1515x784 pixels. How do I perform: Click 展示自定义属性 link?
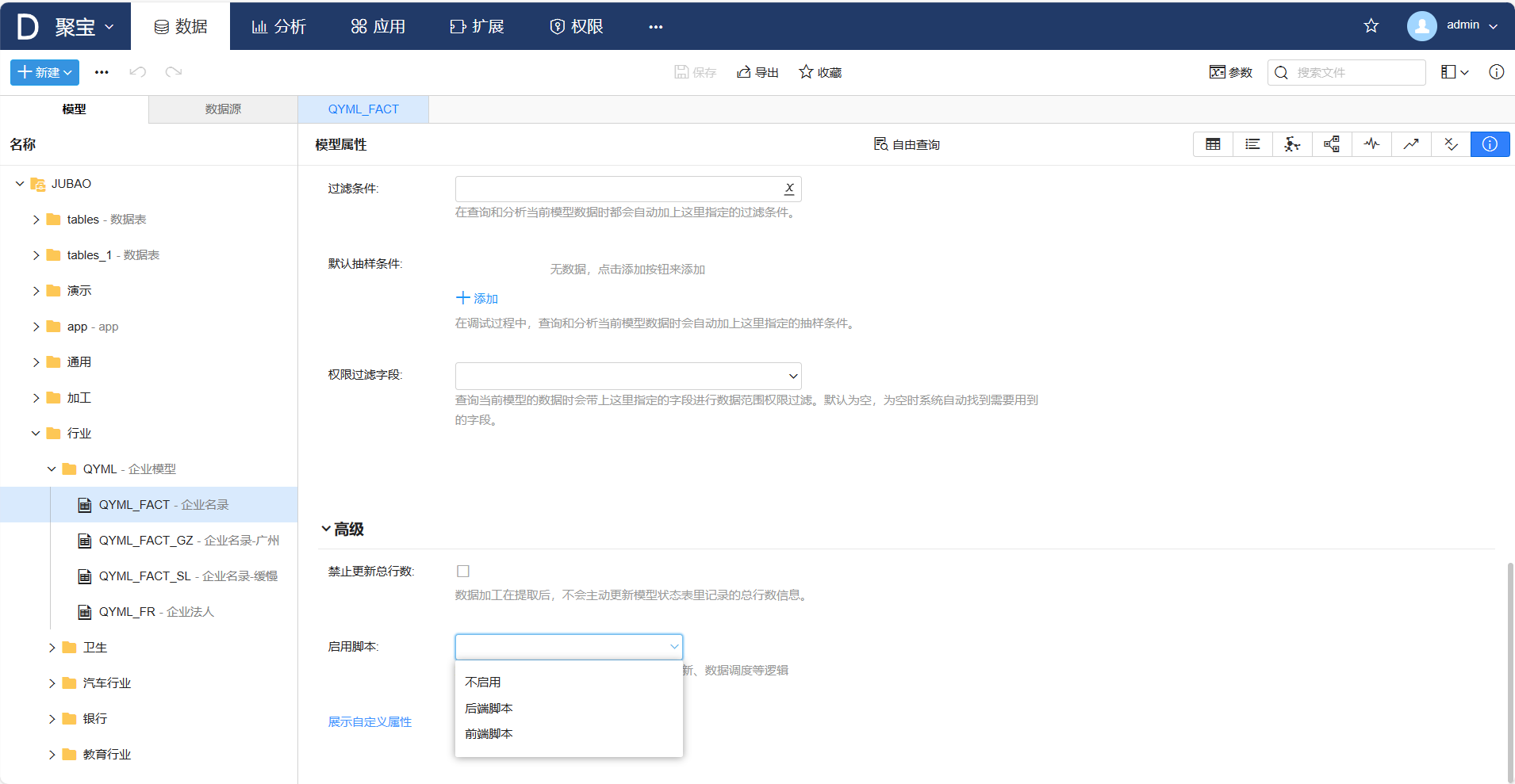point(370,722)
